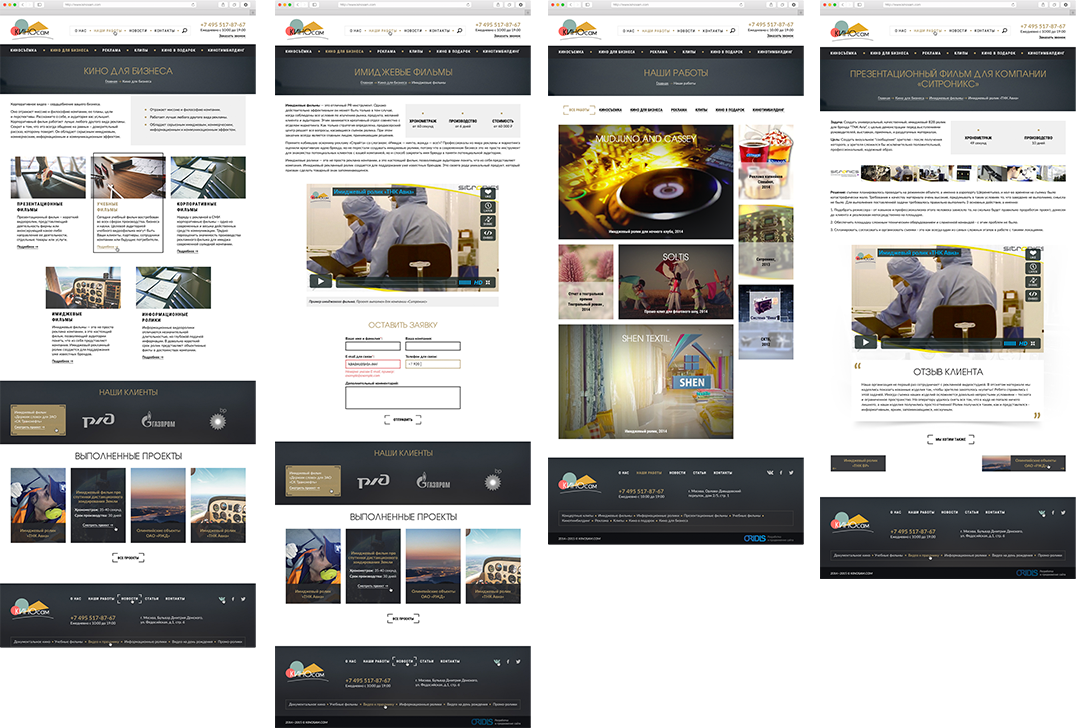Viewport: 1076px width, 728px height.
Task: Play the video on the Имиджевые фильмы page
Action: tap(320, 281)
